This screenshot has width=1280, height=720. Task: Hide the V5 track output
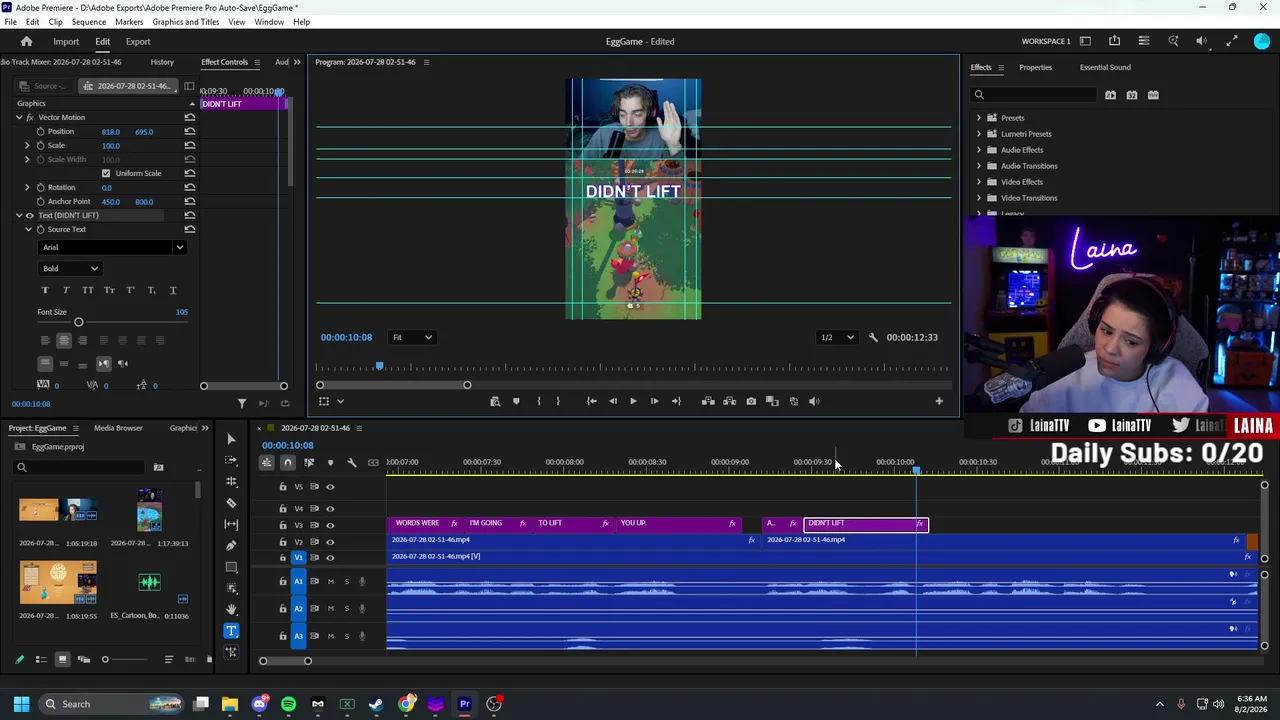[x=330, y=487]
